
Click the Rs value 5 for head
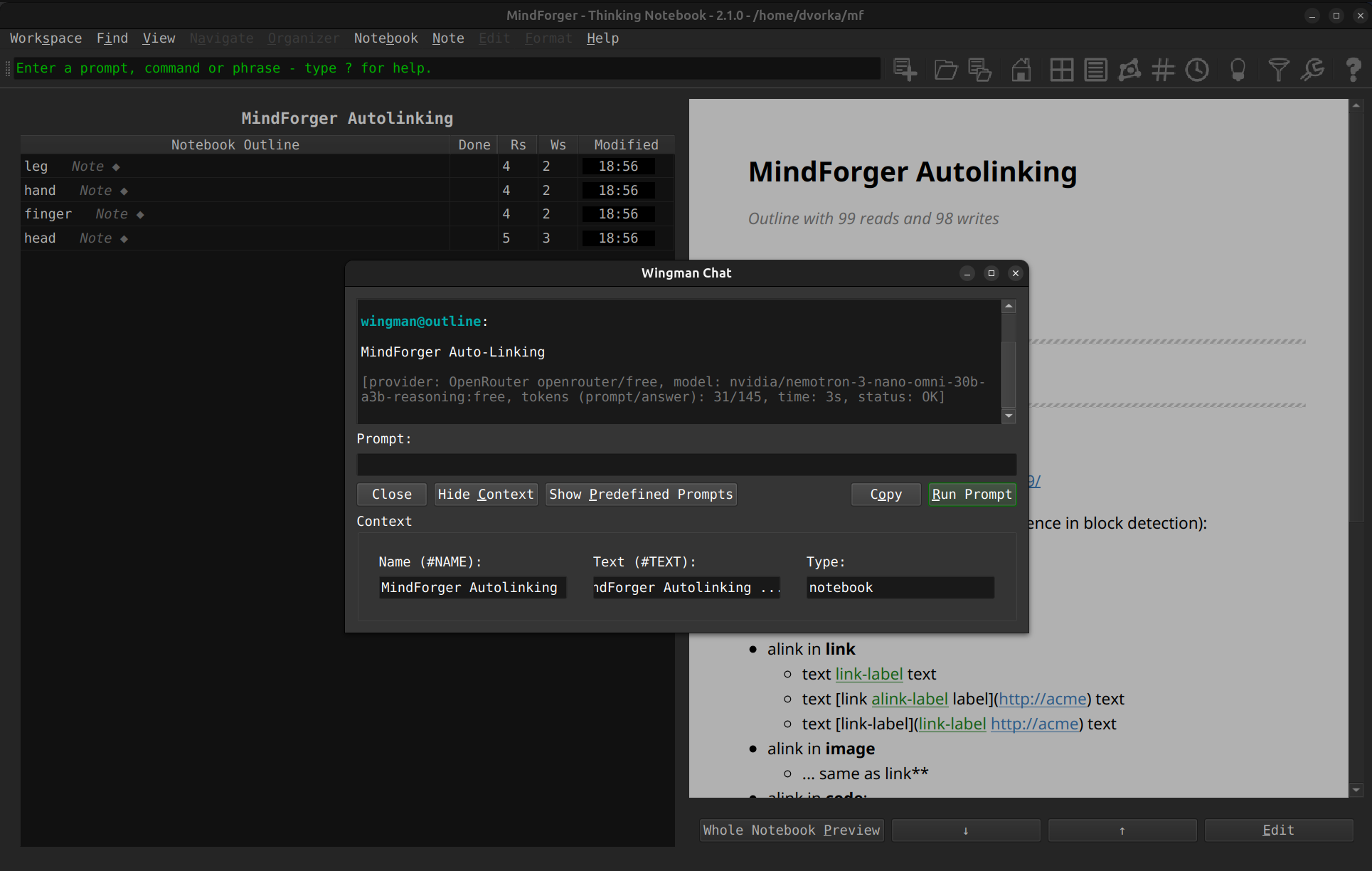pyautogui.click(x=506, y=238)
